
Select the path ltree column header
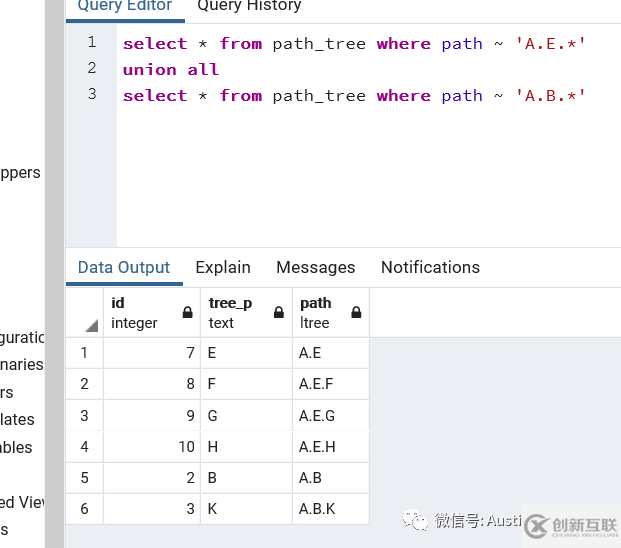tap(331, 313)
